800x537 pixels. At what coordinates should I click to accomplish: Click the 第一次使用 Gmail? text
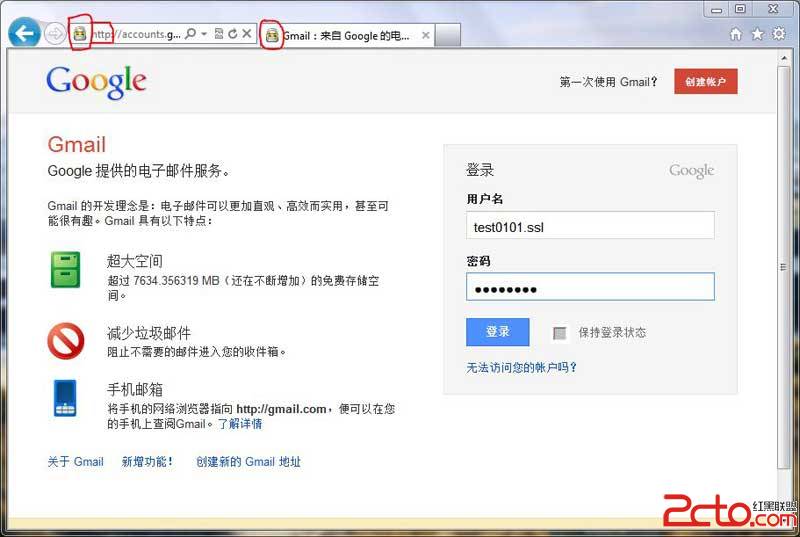click(608, 82)
